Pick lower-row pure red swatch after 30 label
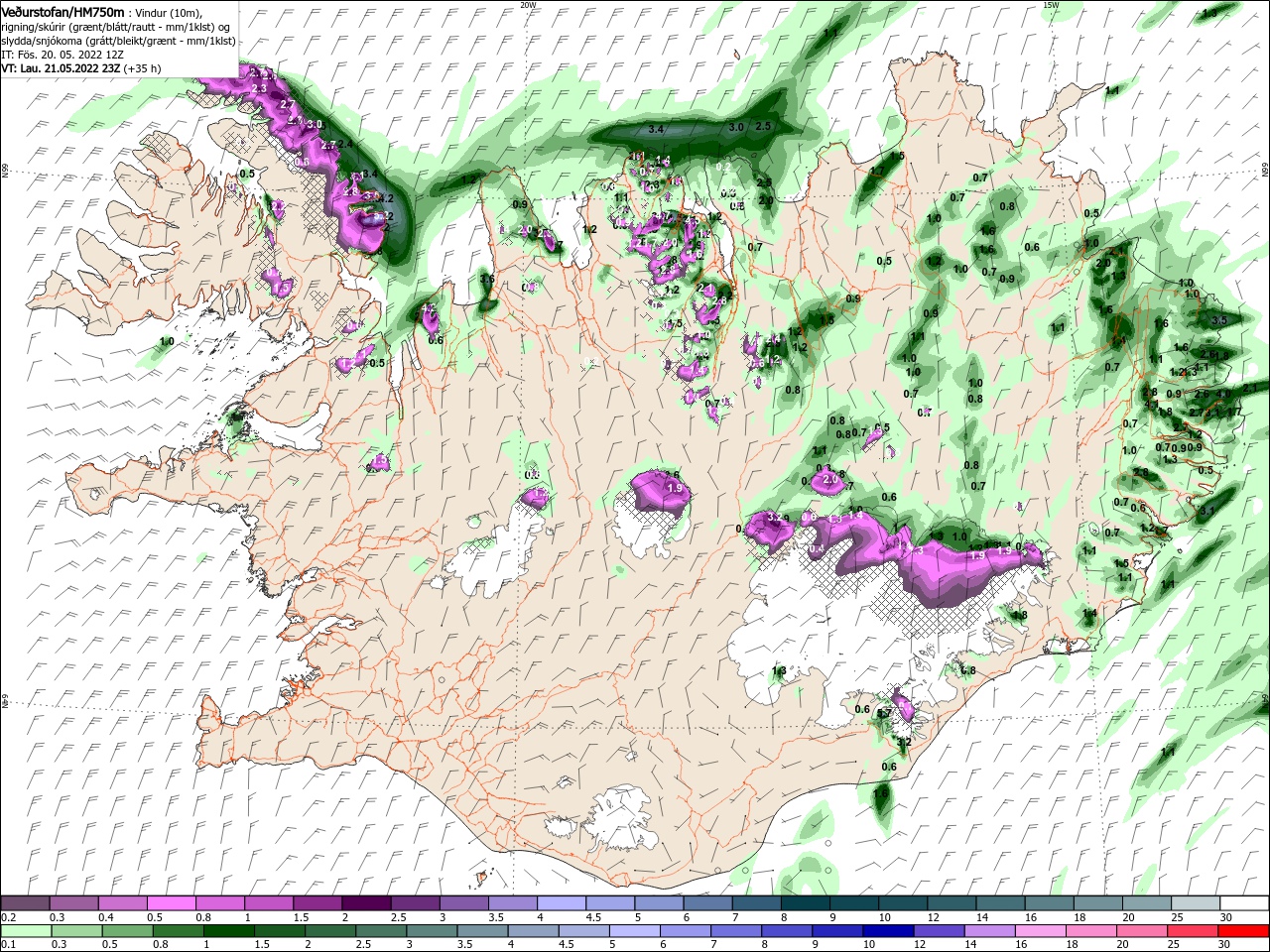The height and width of the screenshot is (952, 1270). 1242,931
